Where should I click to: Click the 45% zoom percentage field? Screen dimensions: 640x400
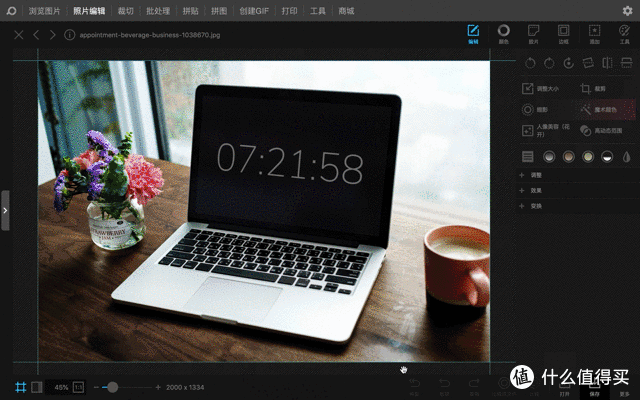tap(61, 387)
